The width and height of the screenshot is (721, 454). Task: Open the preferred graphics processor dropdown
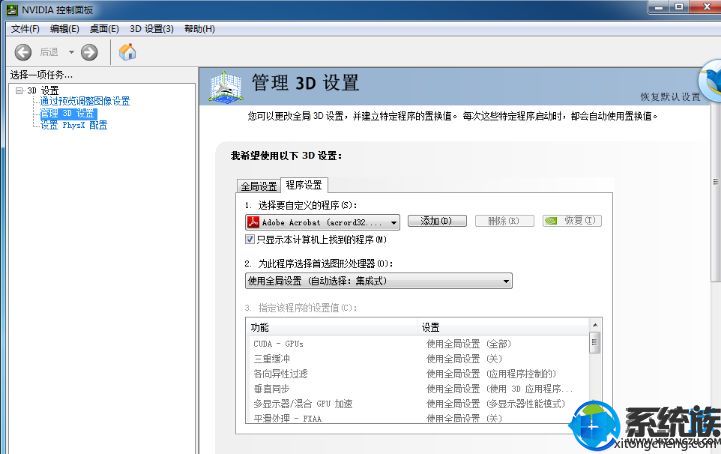click(x=379, y=281)
